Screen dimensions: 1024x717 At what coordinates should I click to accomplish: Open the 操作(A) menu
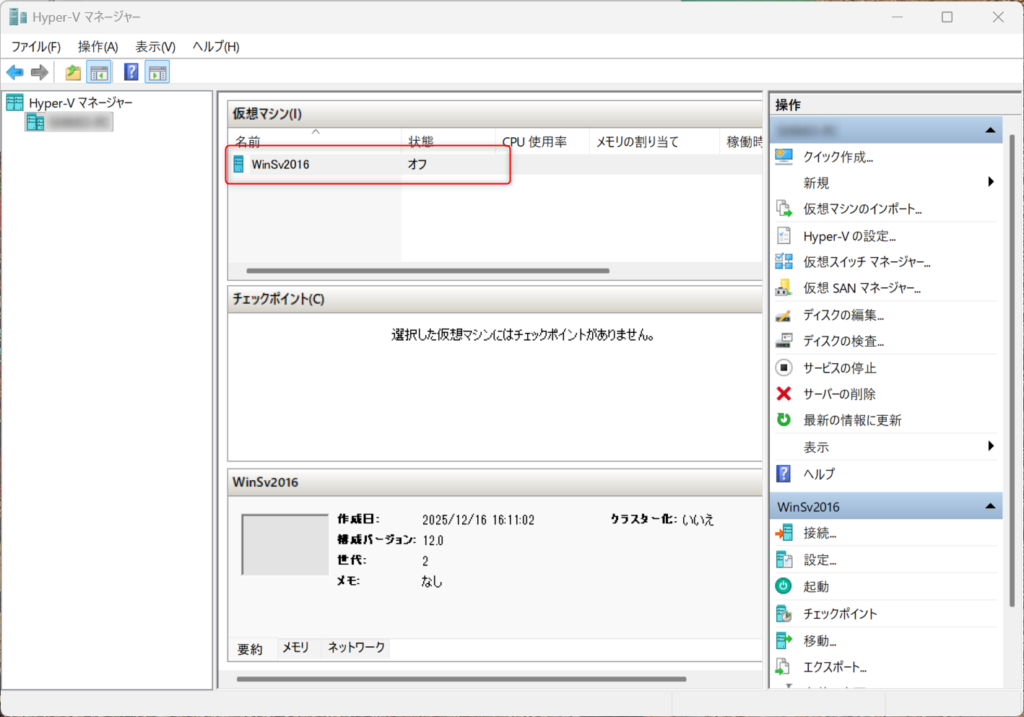pos(98,47)
